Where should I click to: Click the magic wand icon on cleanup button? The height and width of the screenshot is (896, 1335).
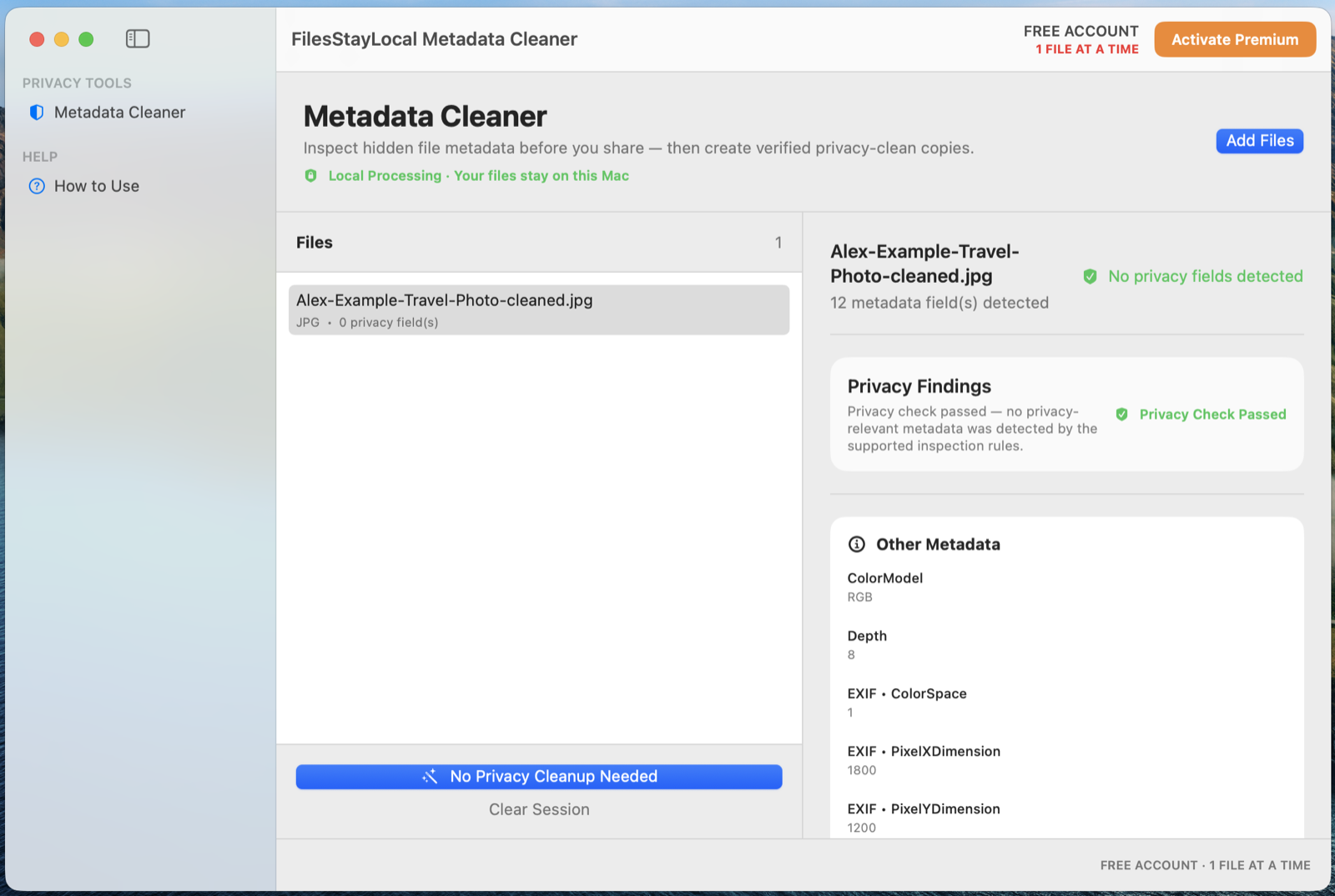pyautogui.click(x=430, y=777)
